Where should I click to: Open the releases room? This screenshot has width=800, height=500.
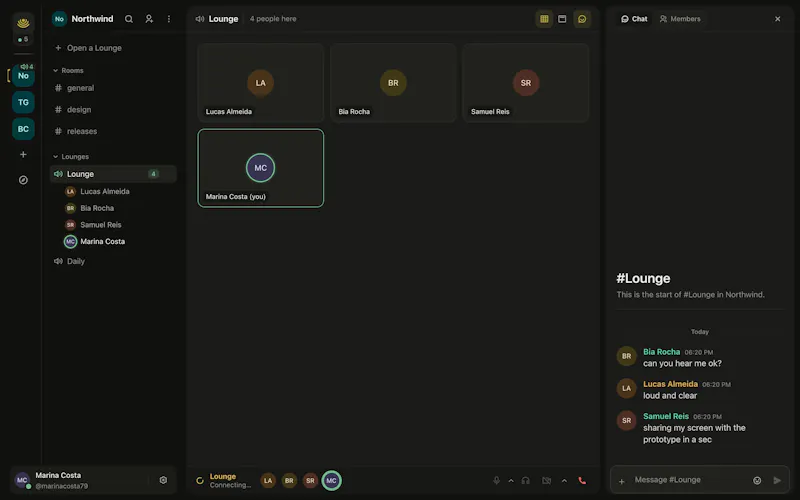pos(113,131)
